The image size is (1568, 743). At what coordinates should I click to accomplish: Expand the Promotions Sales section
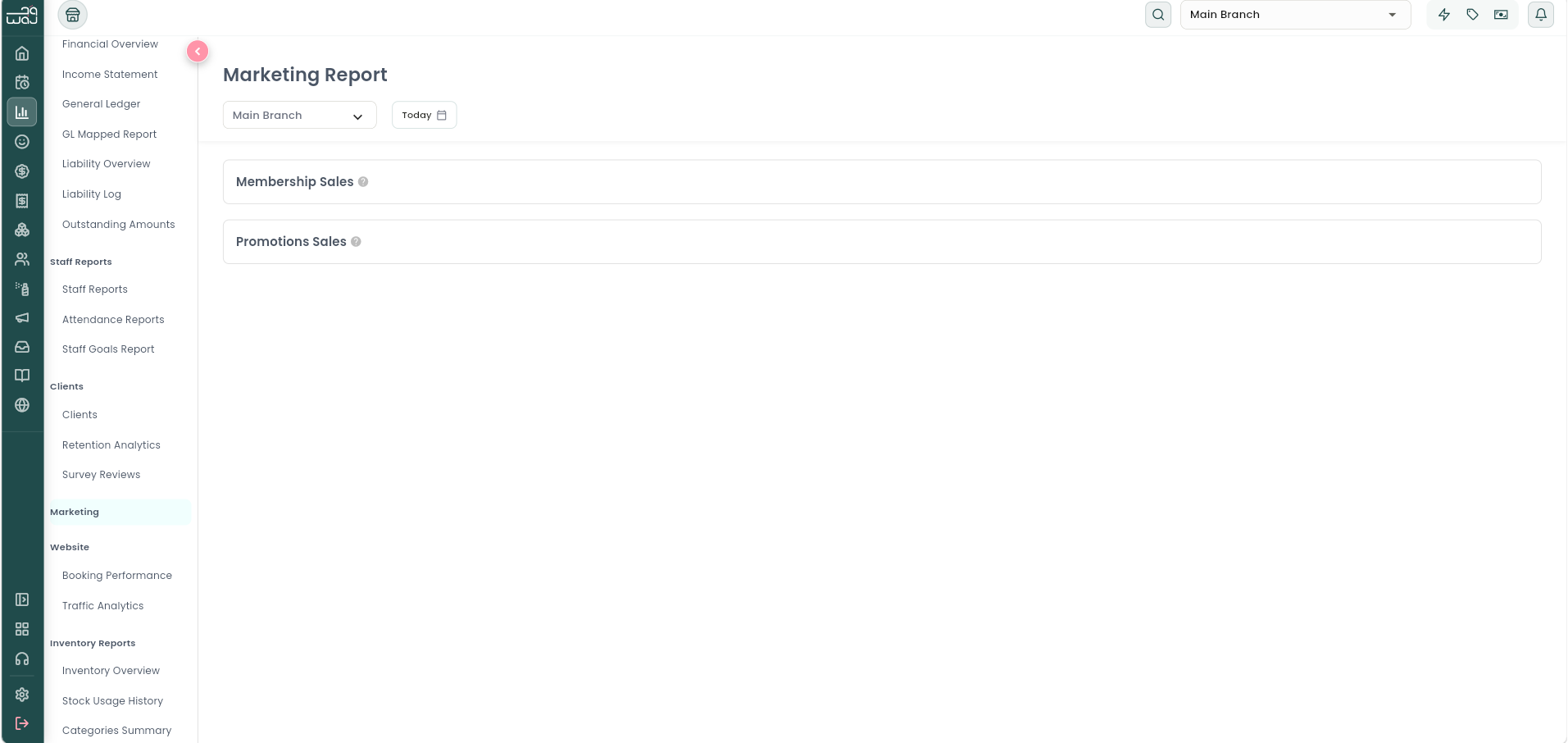[882, 242]
